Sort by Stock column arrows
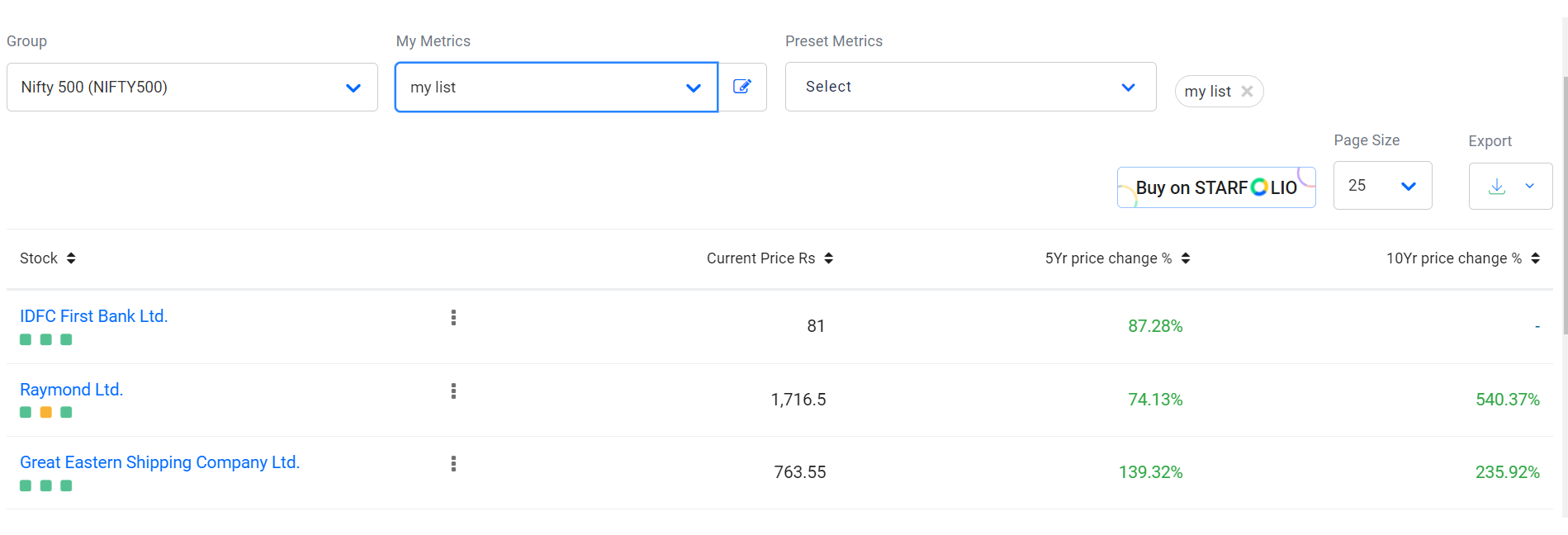 pyautogui.click(x=71, y=258)
